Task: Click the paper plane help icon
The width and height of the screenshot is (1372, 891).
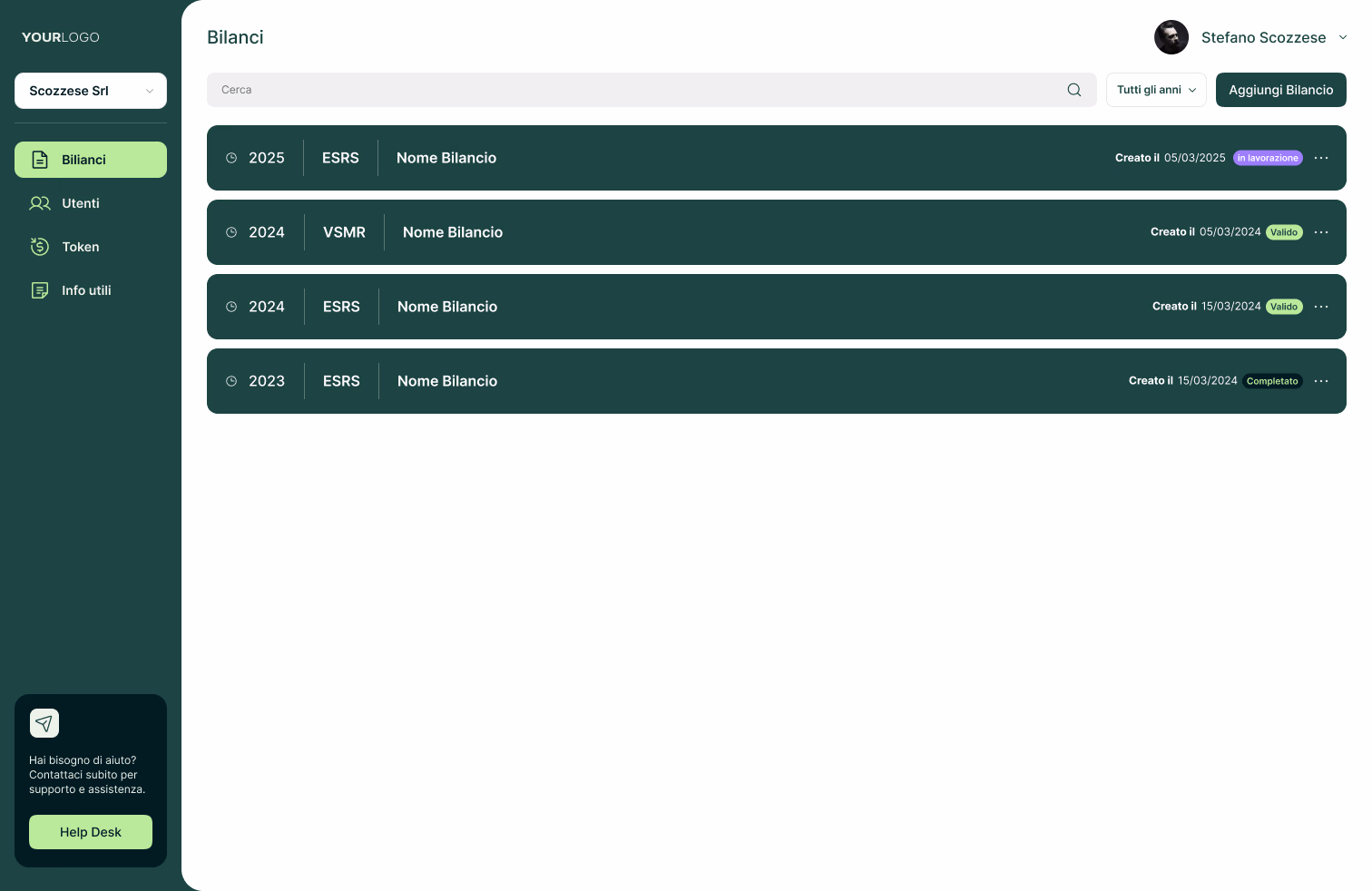Action: [44, 723]
